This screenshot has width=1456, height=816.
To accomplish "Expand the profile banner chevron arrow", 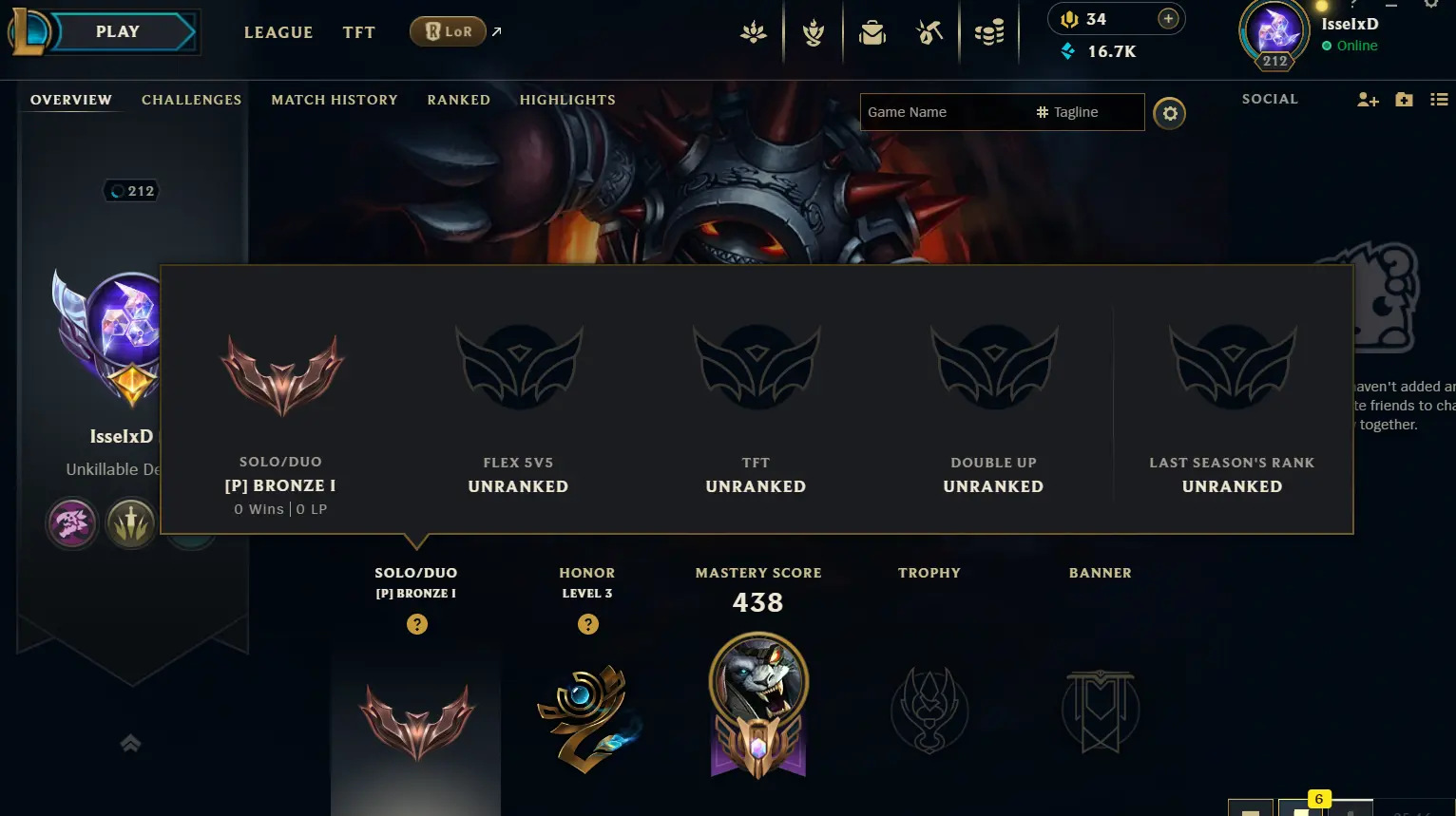I will coord(131,743).
